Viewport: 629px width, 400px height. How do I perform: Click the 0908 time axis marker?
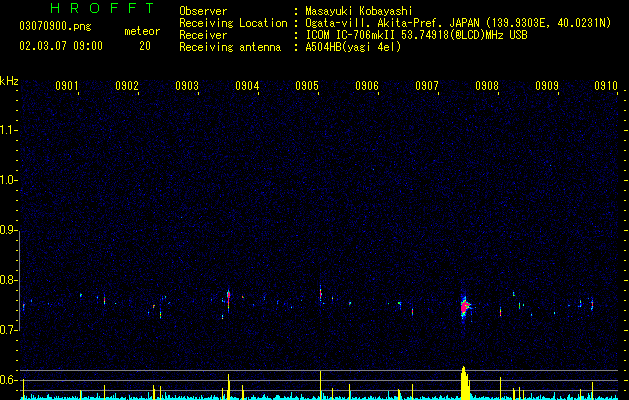pos(487,85)
